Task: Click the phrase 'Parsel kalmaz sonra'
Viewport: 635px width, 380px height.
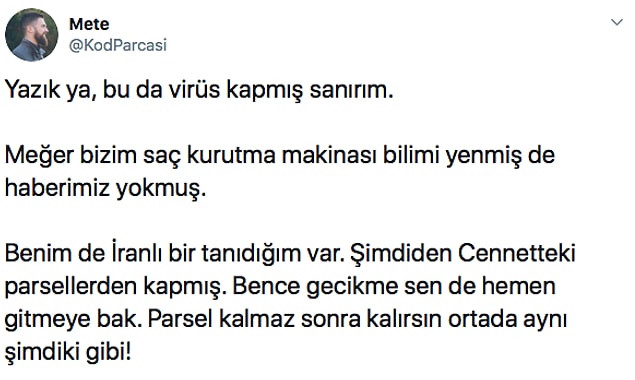Action: click(x=254, y=319)
